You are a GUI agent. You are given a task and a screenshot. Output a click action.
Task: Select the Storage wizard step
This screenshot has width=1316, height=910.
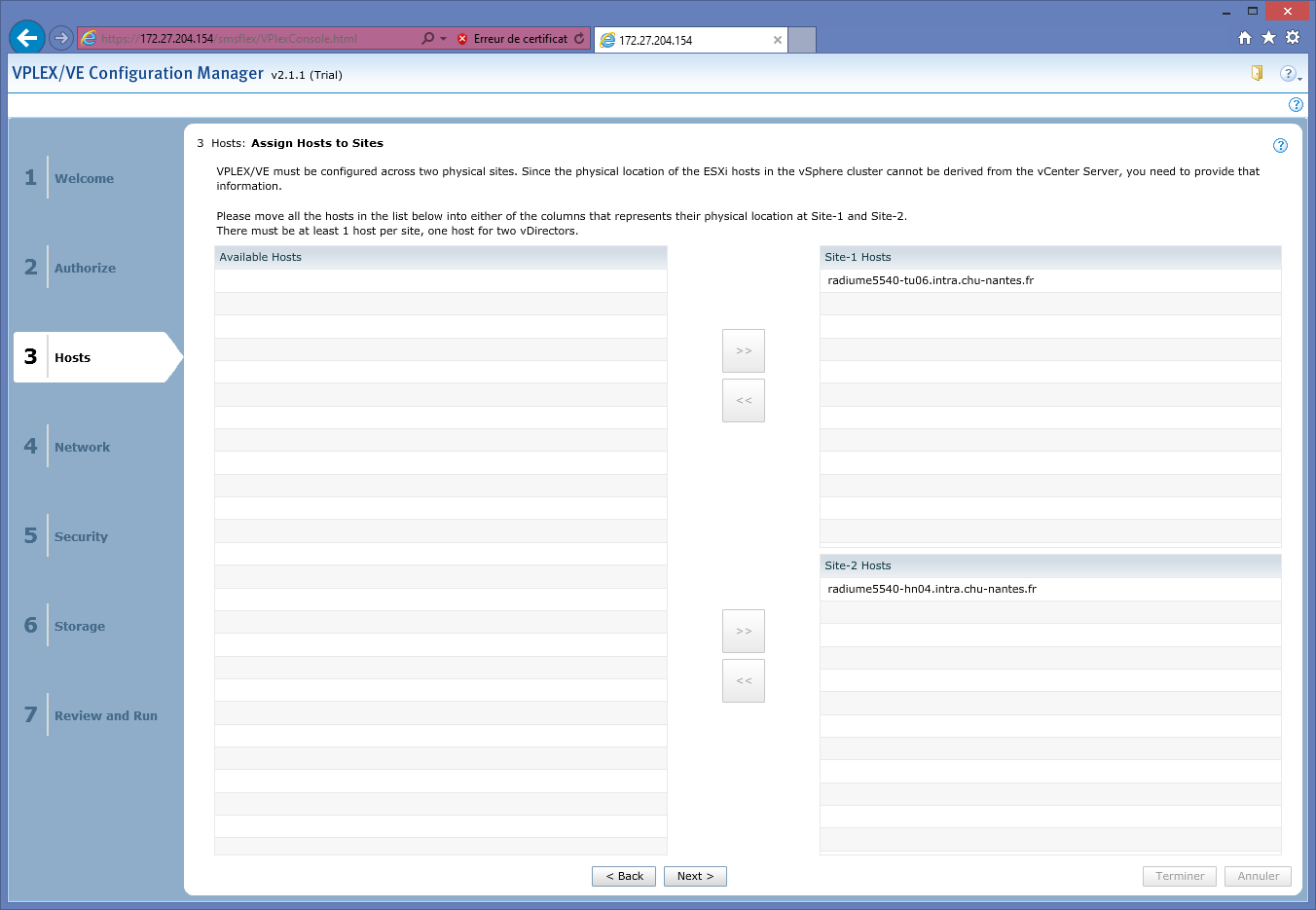tap(80, 626)
